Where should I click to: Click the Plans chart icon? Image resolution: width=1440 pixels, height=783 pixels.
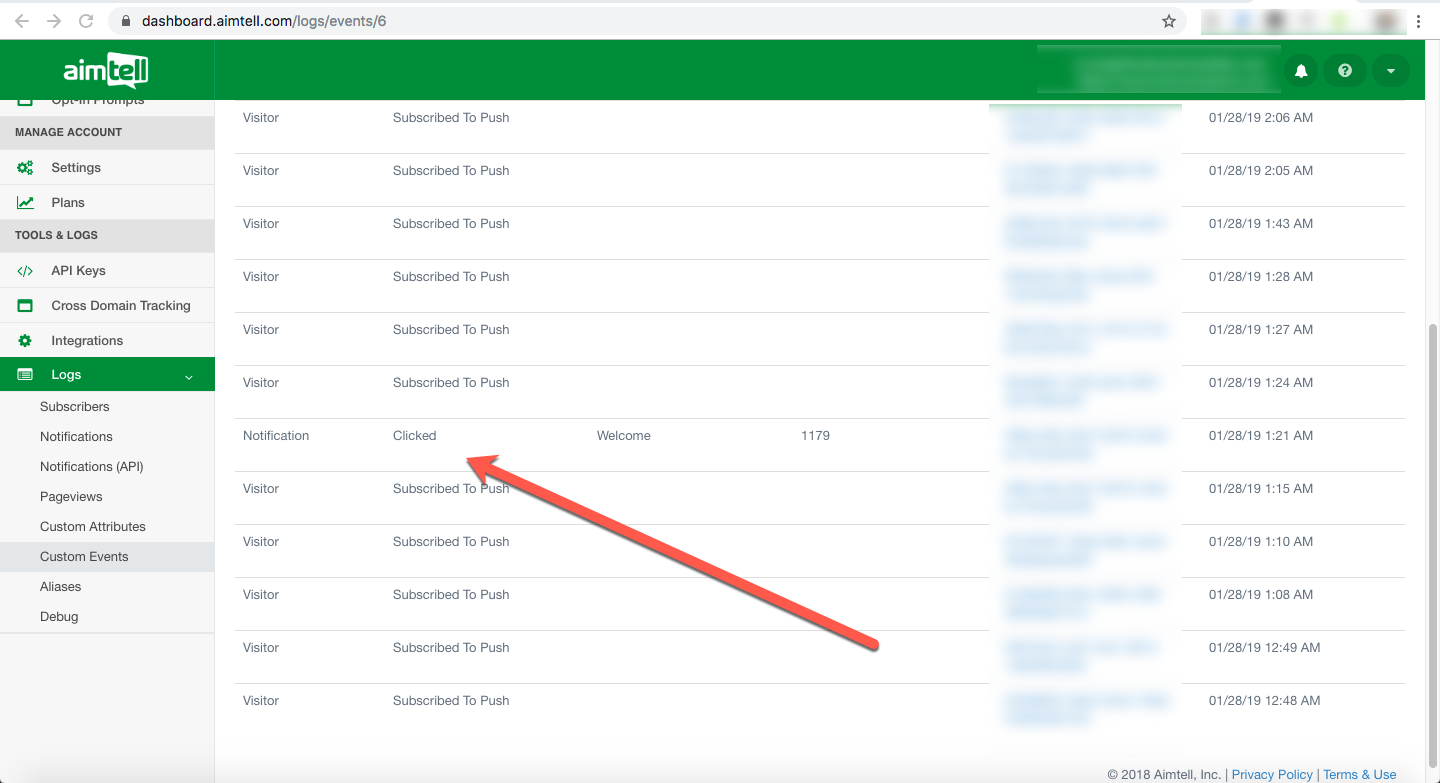click(x=25, y=203)
